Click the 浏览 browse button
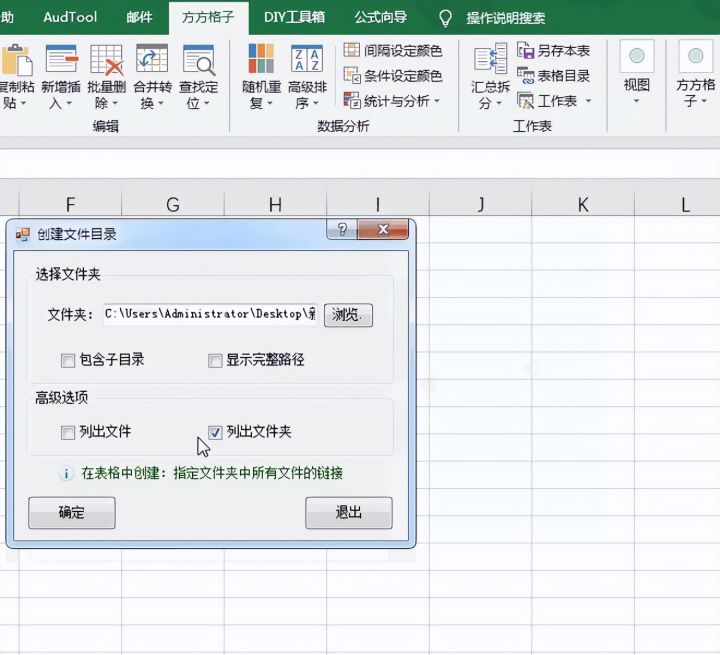The height and width of the screenshot is (655, 720). tap(348, 315)
